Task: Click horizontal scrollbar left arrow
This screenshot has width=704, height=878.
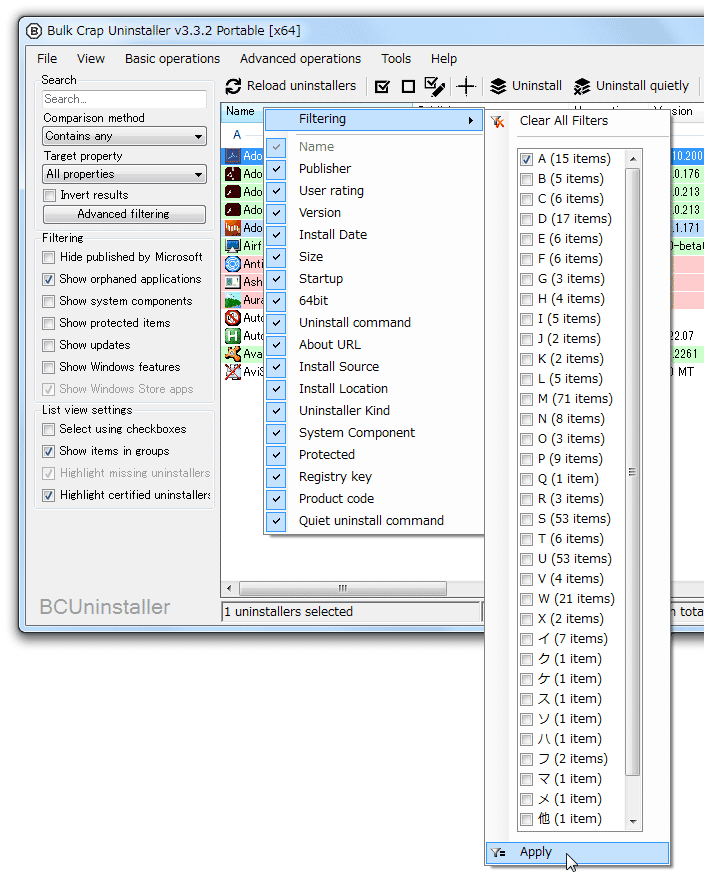Action: [229, 589]
